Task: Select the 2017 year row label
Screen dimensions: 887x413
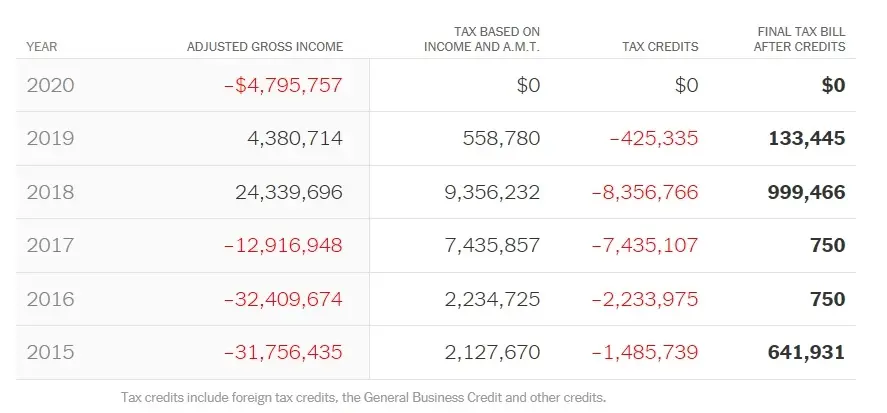Action: tap(50, 245)
